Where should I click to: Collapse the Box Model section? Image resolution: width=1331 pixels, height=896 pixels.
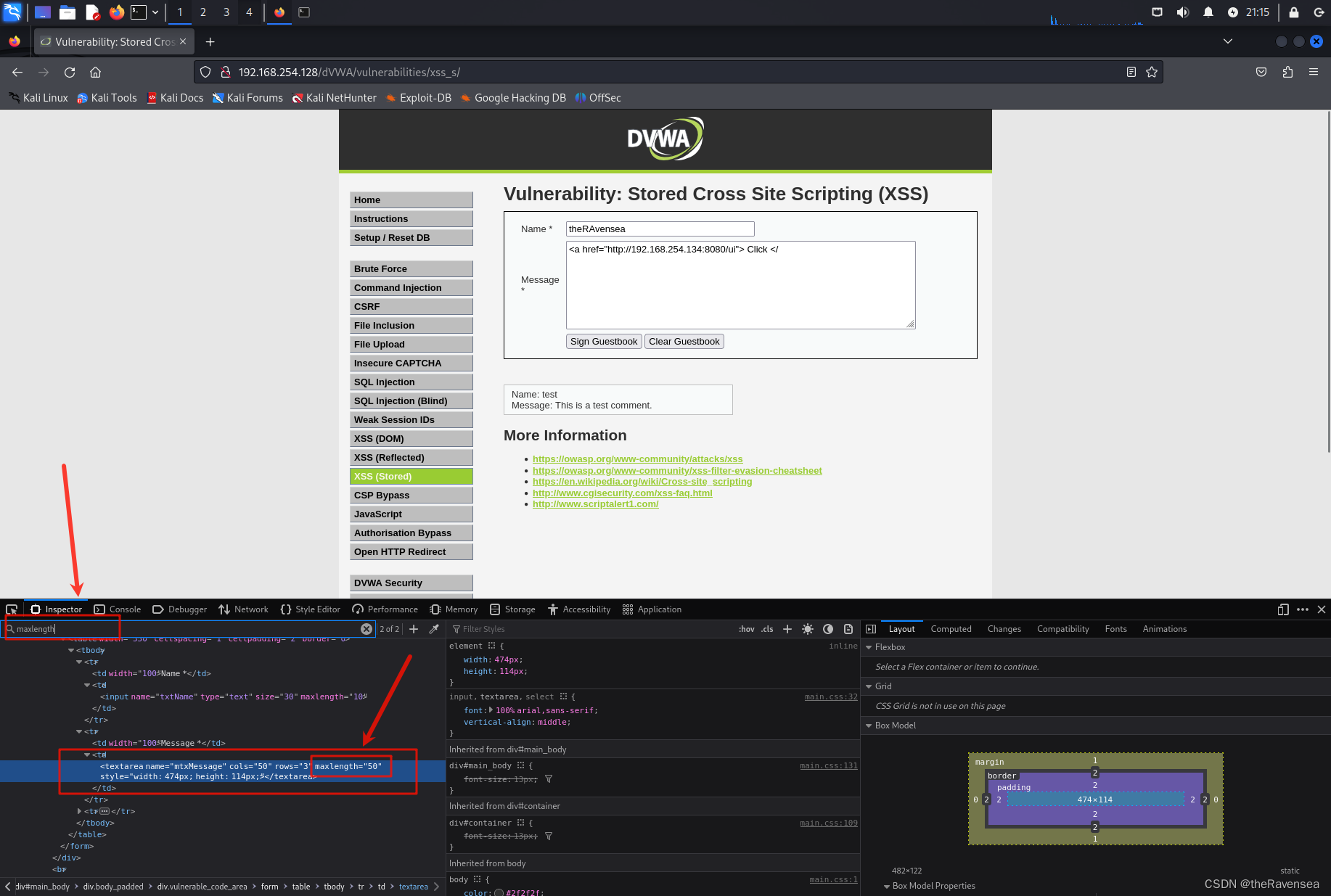point(869,726)
